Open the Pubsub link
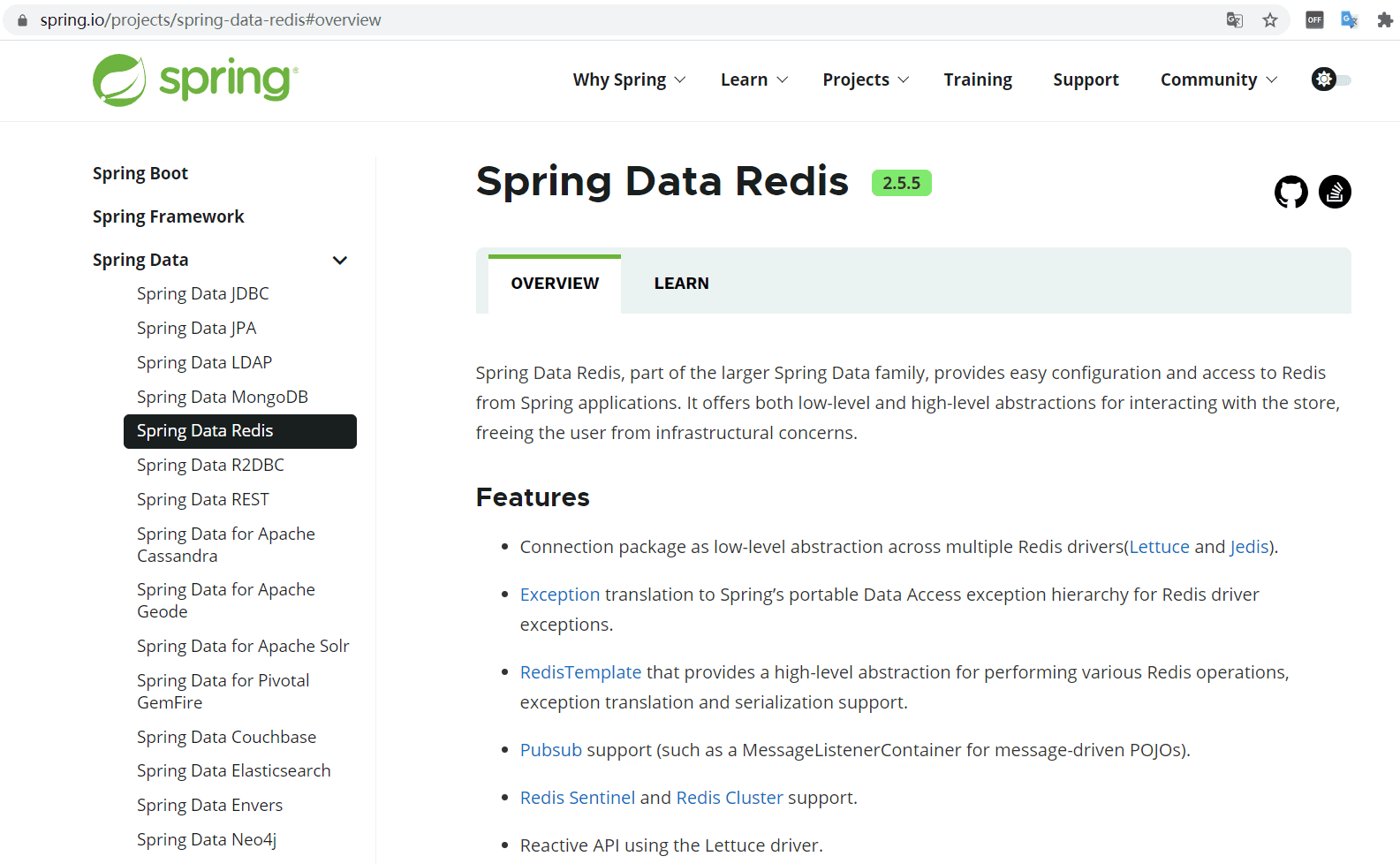Screen dimensions: 1400x864 tap(551, 750)
